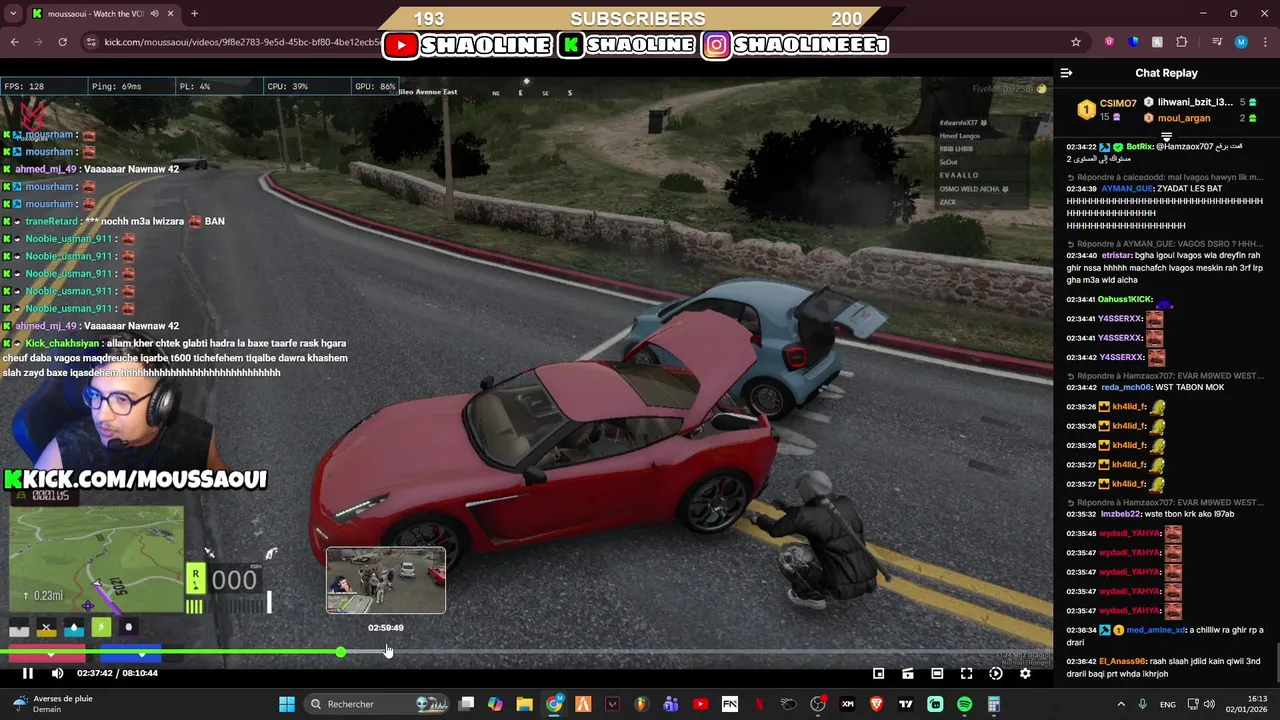Open the Chrome profile avatar
Screen dimensions: 1280x720
(1241, 42)
